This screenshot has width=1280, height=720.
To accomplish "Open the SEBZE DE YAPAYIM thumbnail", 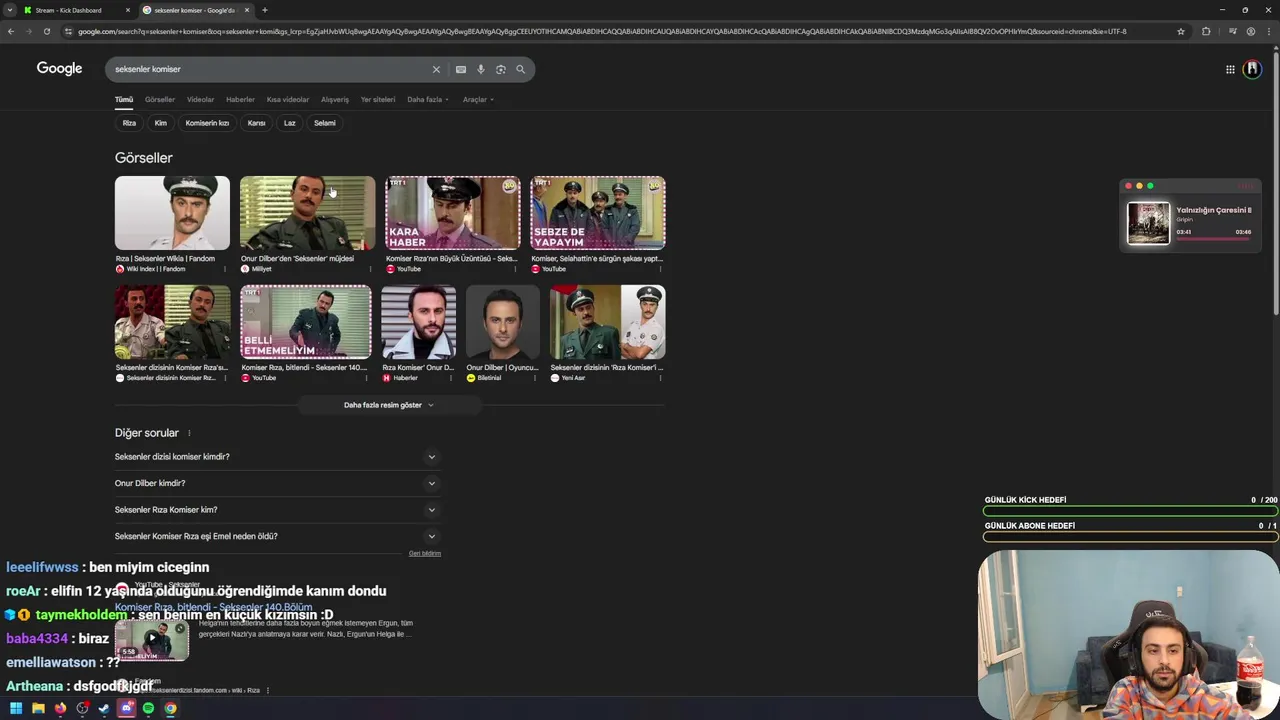I will pyautogui.click(x=598, y=213).
